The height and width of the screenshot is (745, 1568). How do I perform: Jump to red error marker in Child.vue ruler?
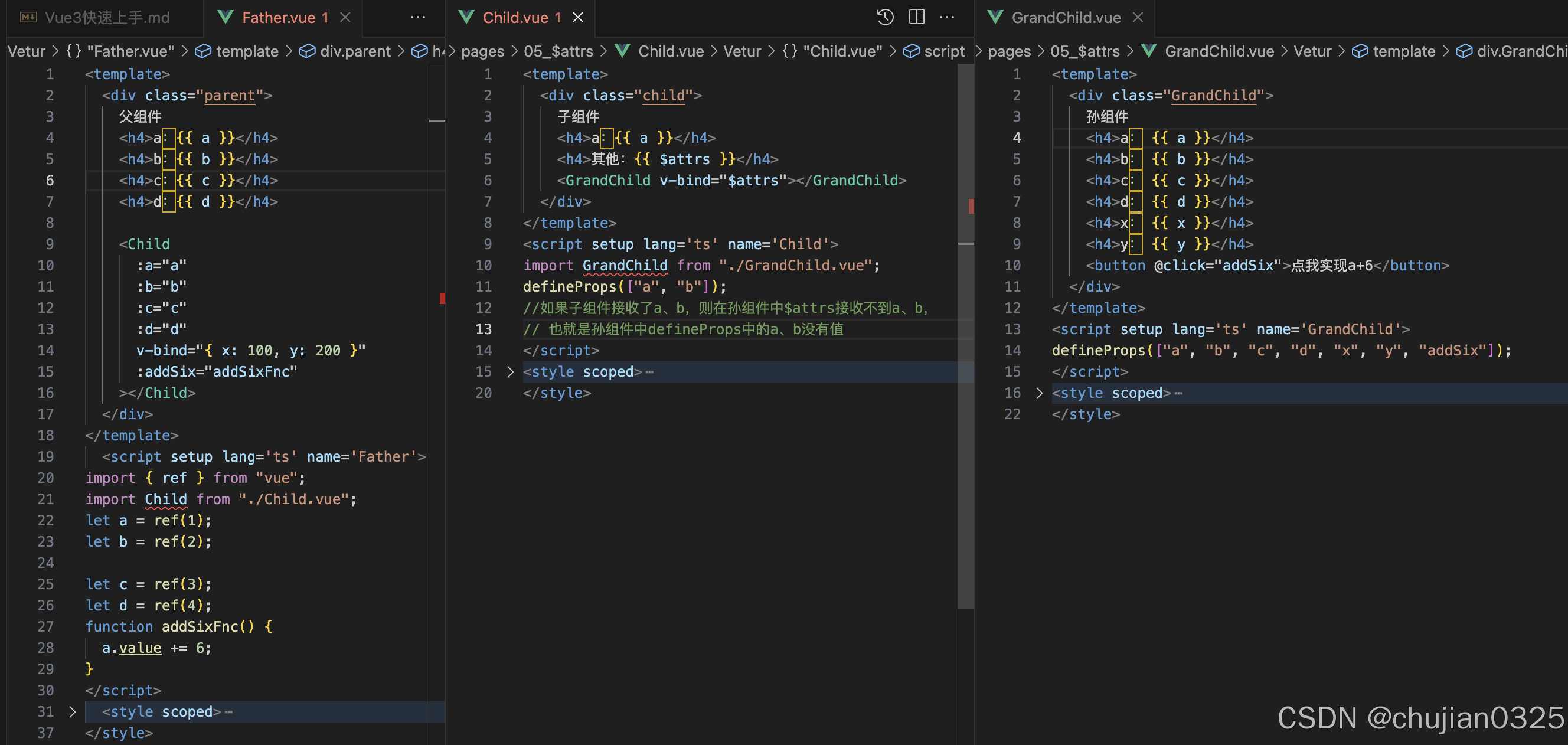point(971,207)
